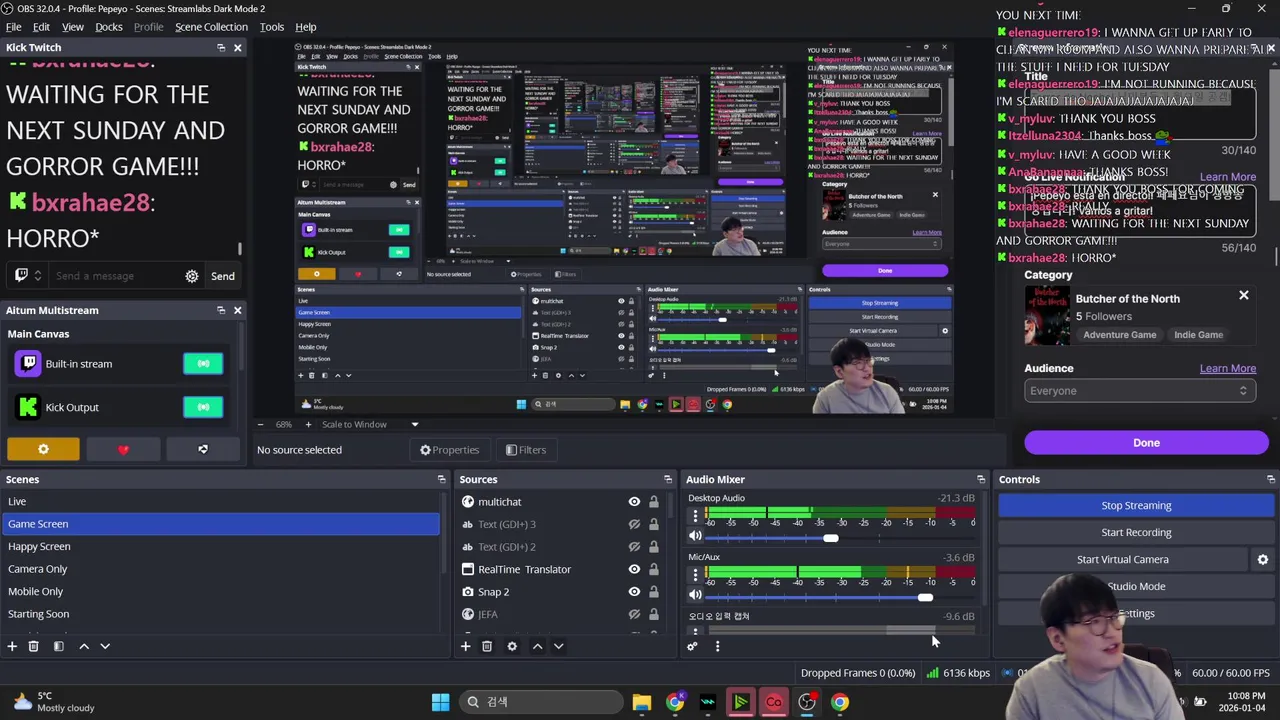This screenshot has height=720, width=1280.
Task: Open virtual camera settings gear
Action: (1262, 560)
